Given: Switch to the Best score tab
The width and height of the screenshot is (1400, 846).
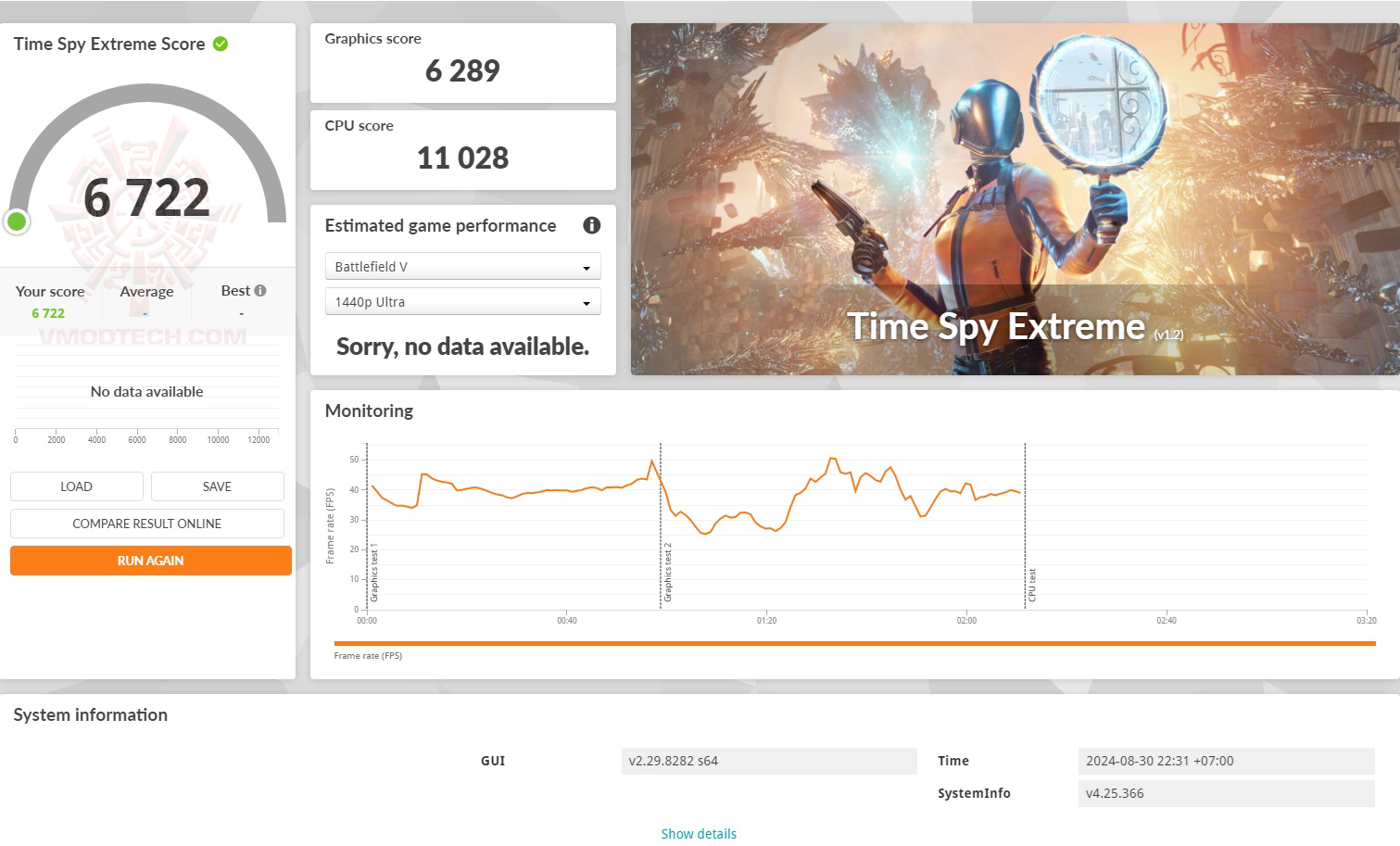Looking at the screenshot, I should click(234, 291).
